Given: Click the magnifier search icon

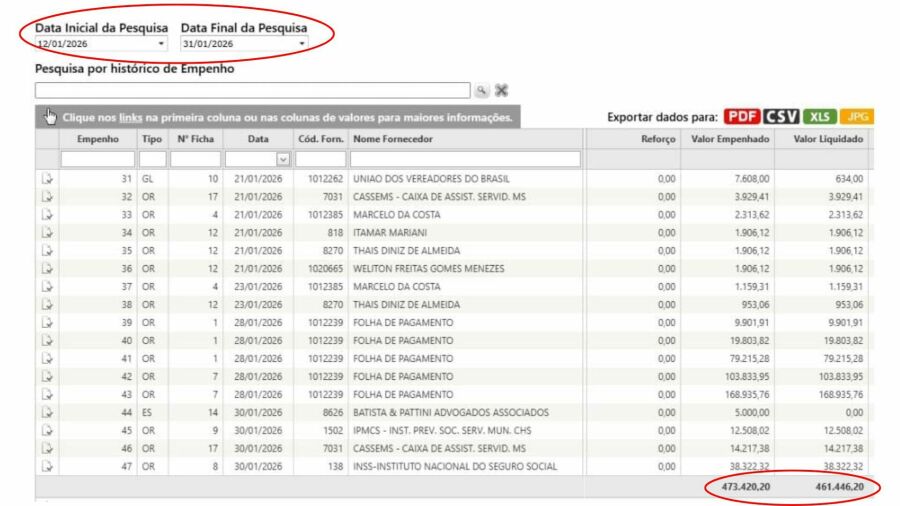Looking at the screenshot, I should [x=482, y=91].
